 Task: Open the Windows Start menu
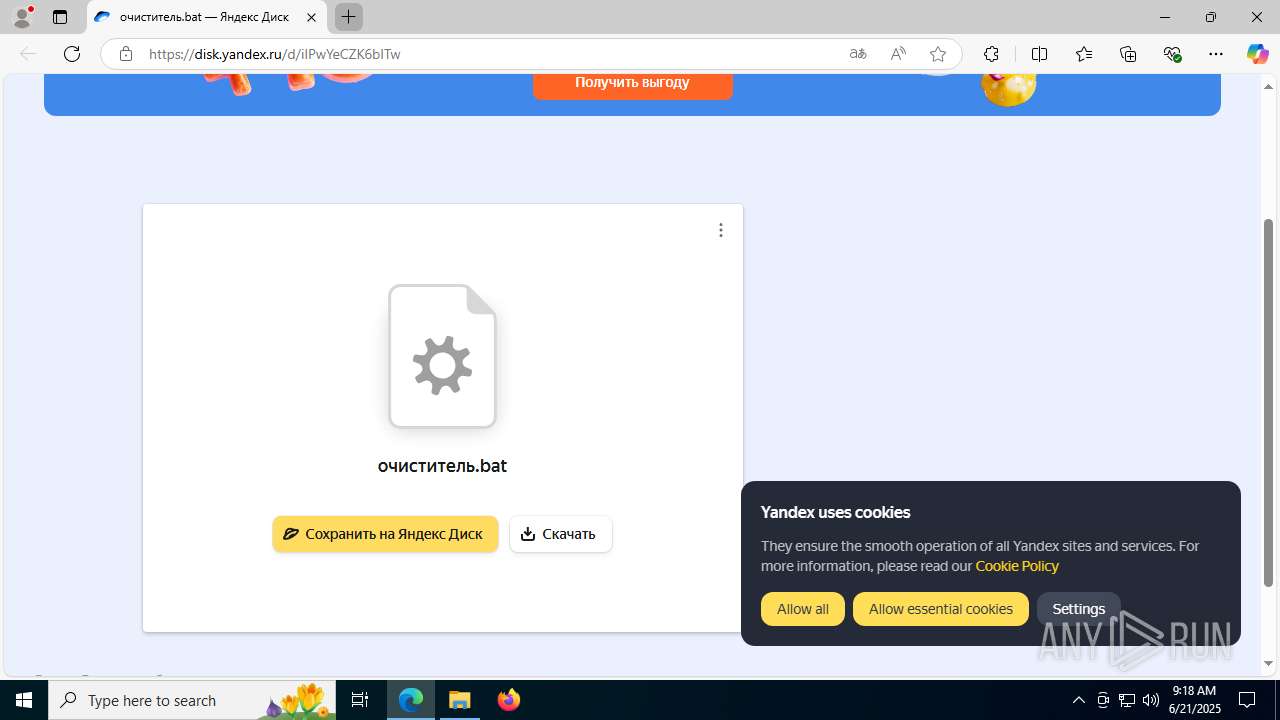pos(24,700)
